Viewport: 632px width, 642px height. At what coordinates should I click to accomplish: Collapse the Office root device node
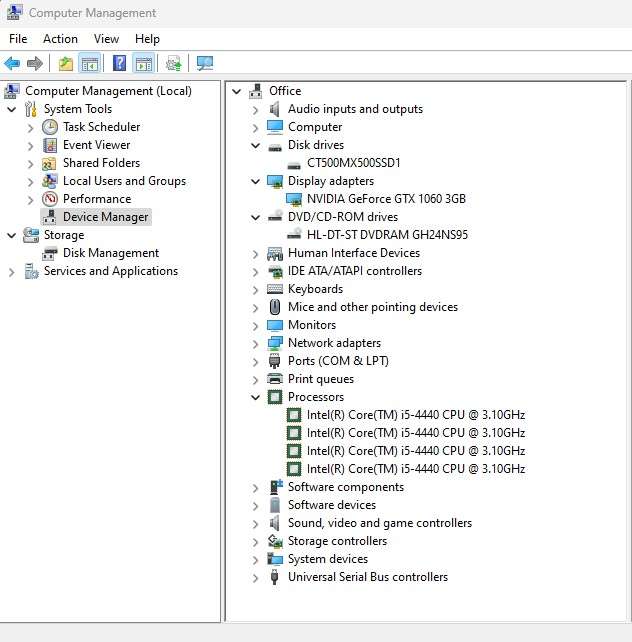[237, 91]
